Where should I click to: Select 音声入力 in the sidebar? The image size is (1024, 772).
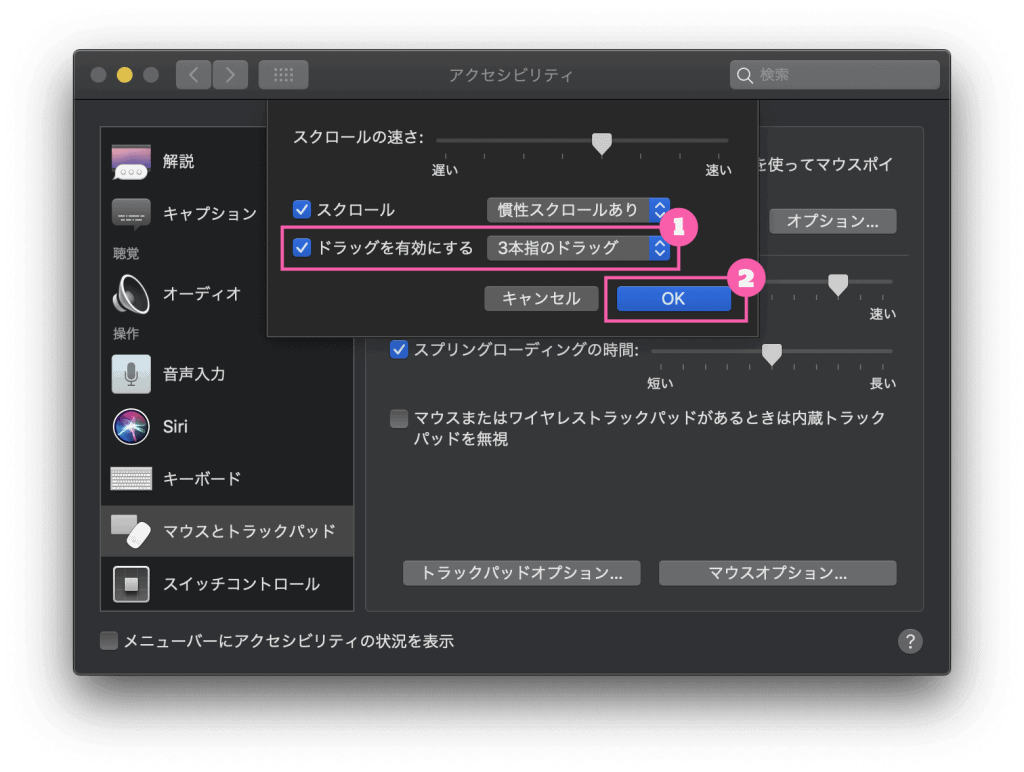(194, 374)
